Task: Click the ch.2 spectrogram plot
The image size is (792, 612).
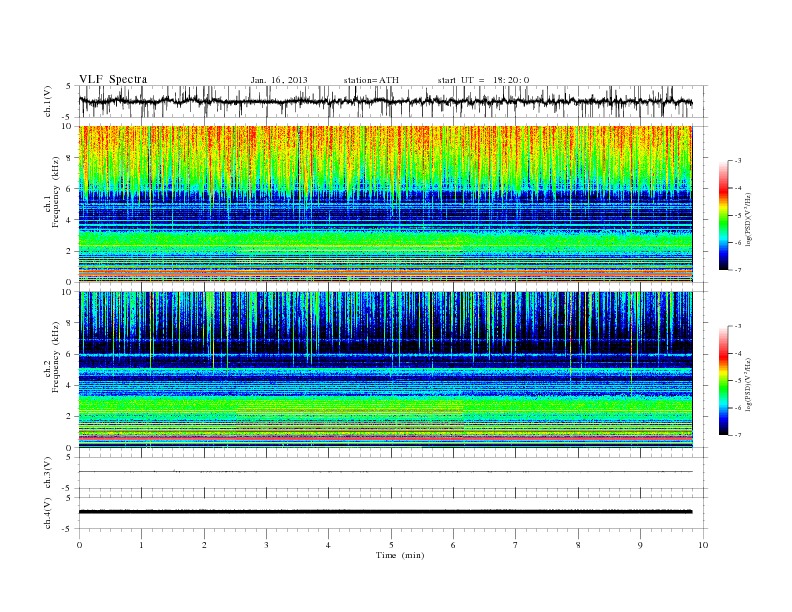Action: click(385, 370)
